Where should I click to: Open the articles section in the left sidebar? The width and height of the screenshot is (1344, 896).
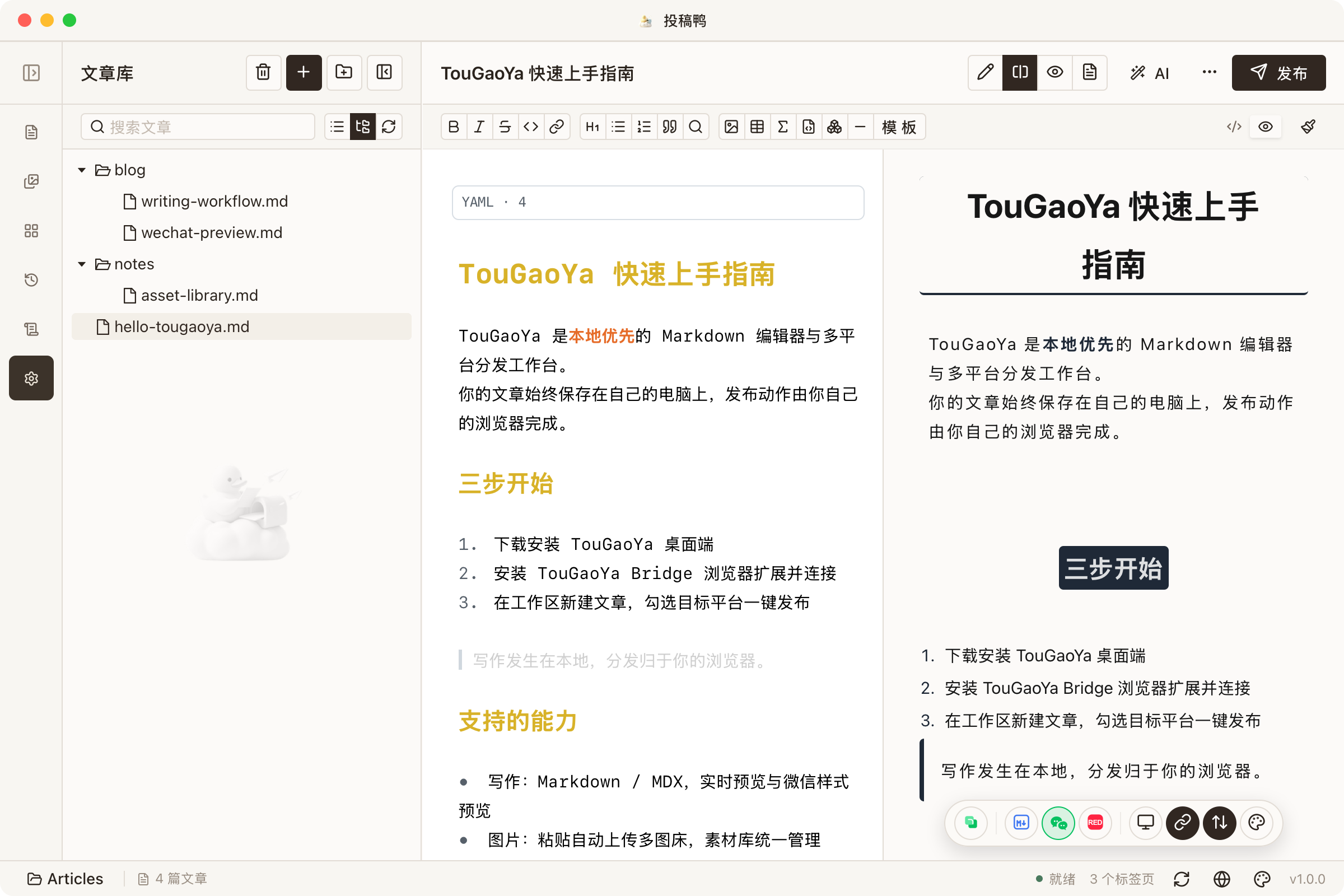[x=31, y=132]
